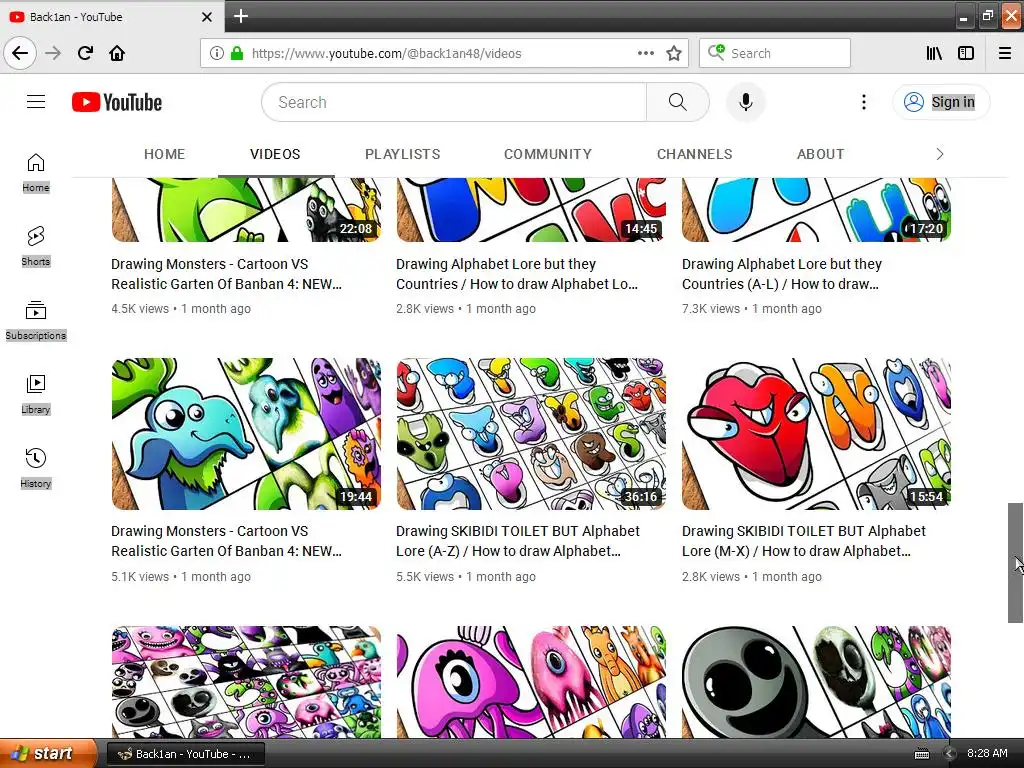Open Home in YouTube sidebar
The height and width of the screenshot is (768, 1024).
(36, 172)
